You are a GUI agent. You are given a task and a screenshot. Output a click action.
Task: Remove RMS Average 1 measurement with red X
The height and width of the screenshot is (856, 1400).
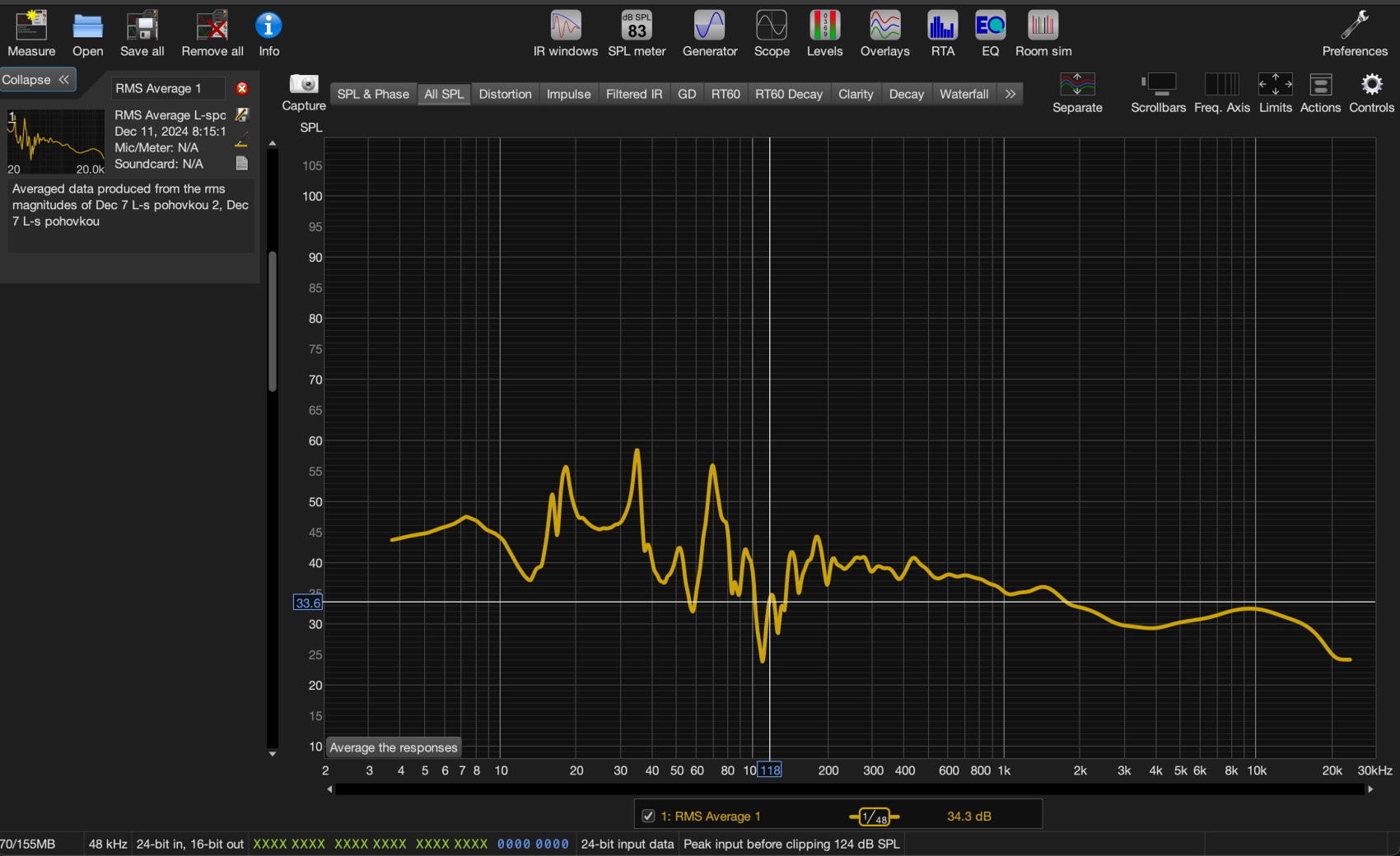pyautogui.click(x=242, y=88)
